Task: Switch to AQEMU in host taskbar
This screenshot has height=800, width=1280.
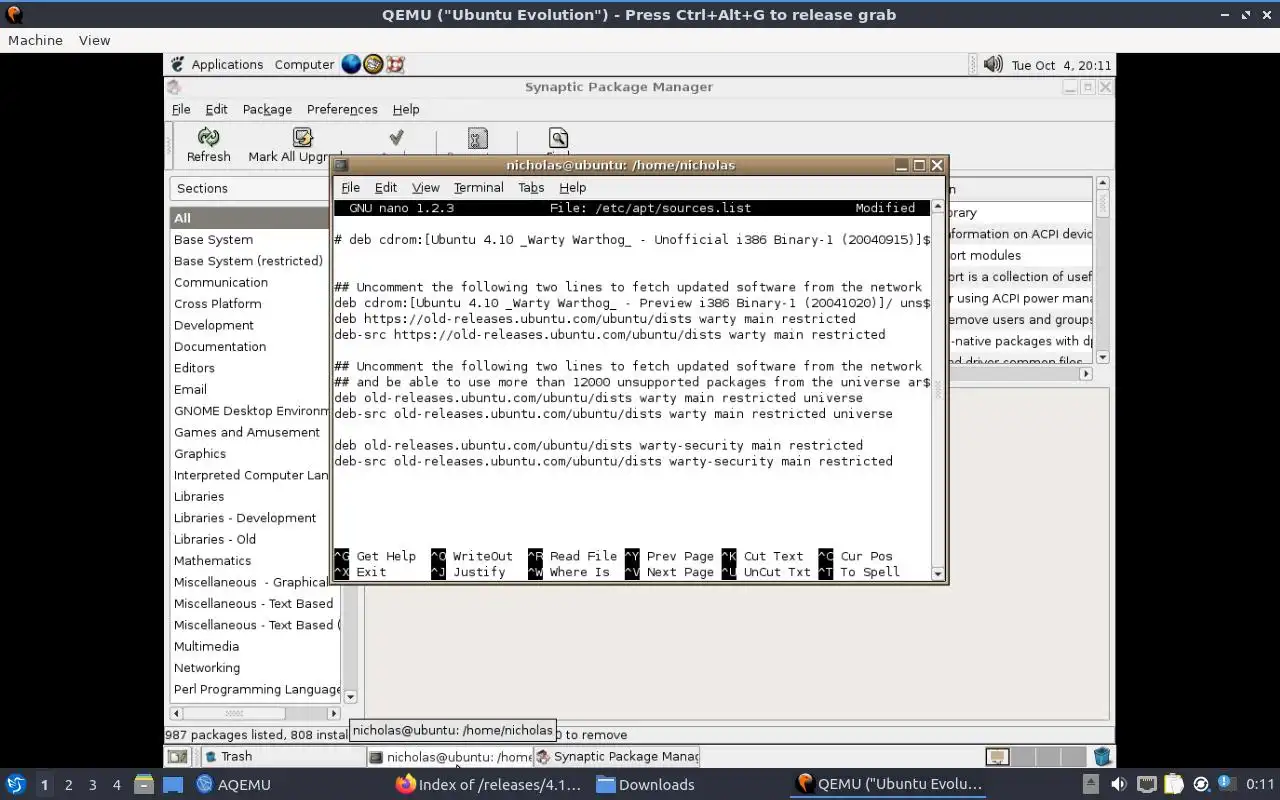Action: coord(234,784)
